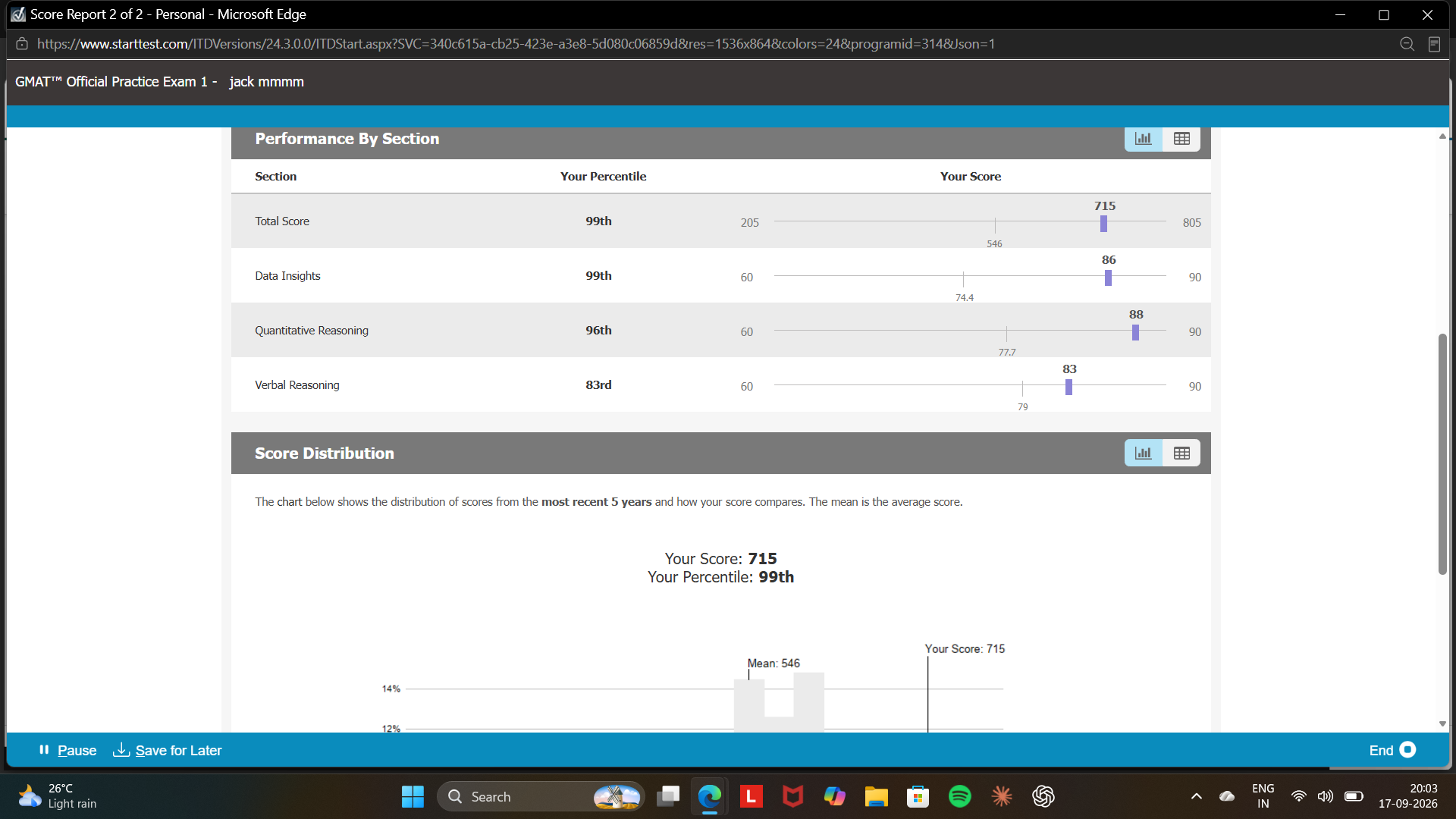Click the 'Your Percentile' column header

603,176
